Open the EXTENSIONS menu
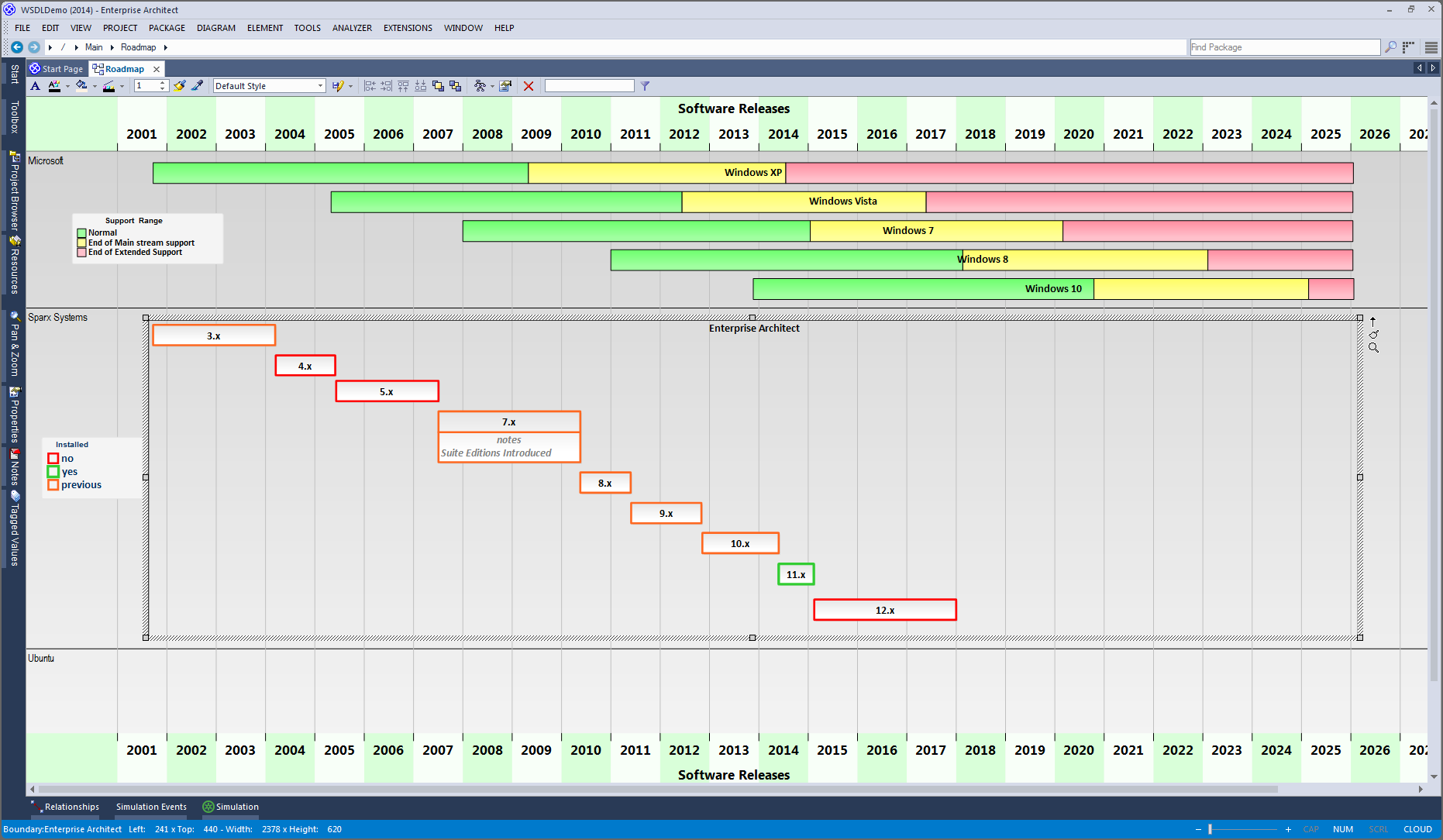The height and width of the screenshot is (840, 1443). (408, 28)
